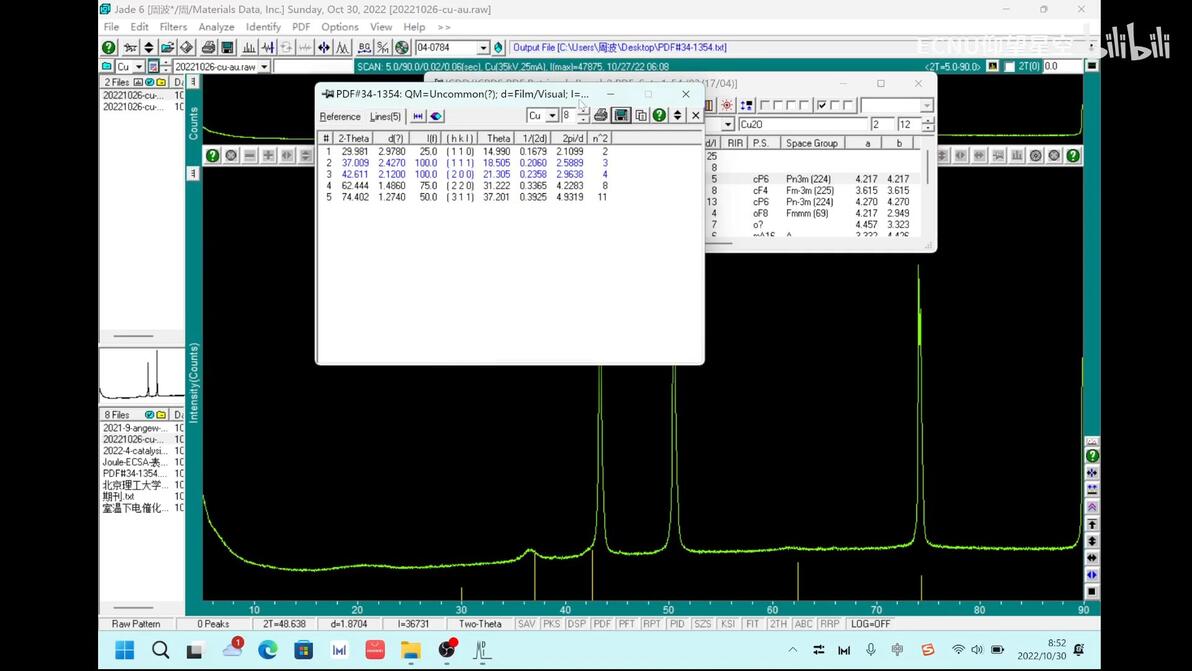Open the 04-0784 PDF number dropdown
The height and width of the screenshot is (671, 1192).
[483, 48]
